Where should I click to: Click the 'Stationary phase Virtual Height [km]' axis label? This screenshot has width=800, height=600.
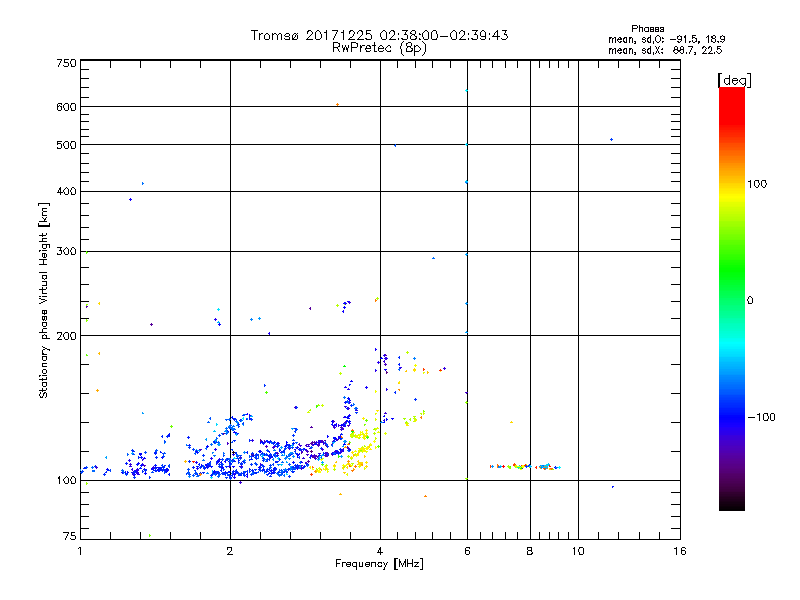[43, 300]
